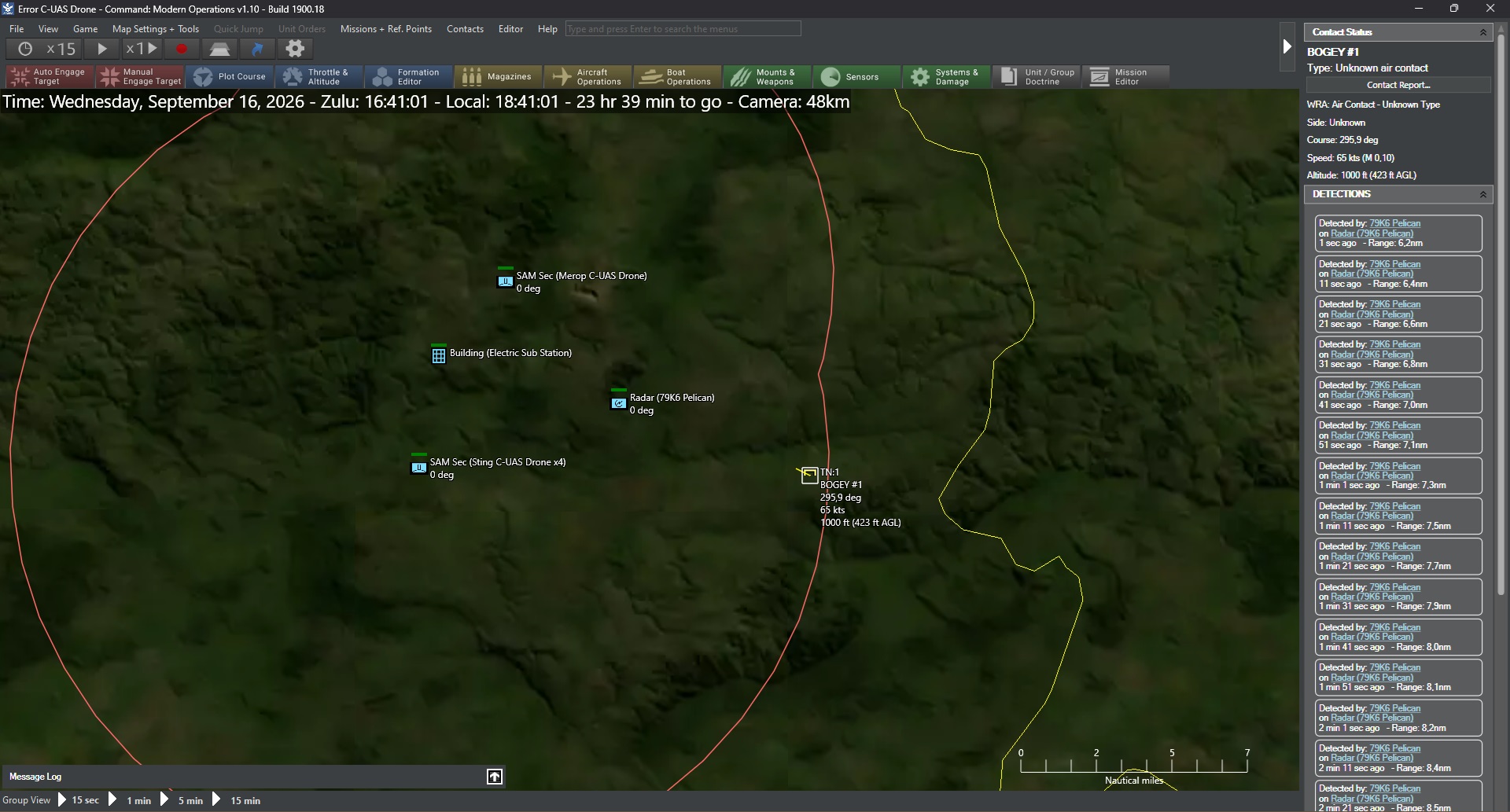The height and width of the screenshot is (812, 1510).
Task: Click the Auto Engage Target icon
Action: coord(50,76)
